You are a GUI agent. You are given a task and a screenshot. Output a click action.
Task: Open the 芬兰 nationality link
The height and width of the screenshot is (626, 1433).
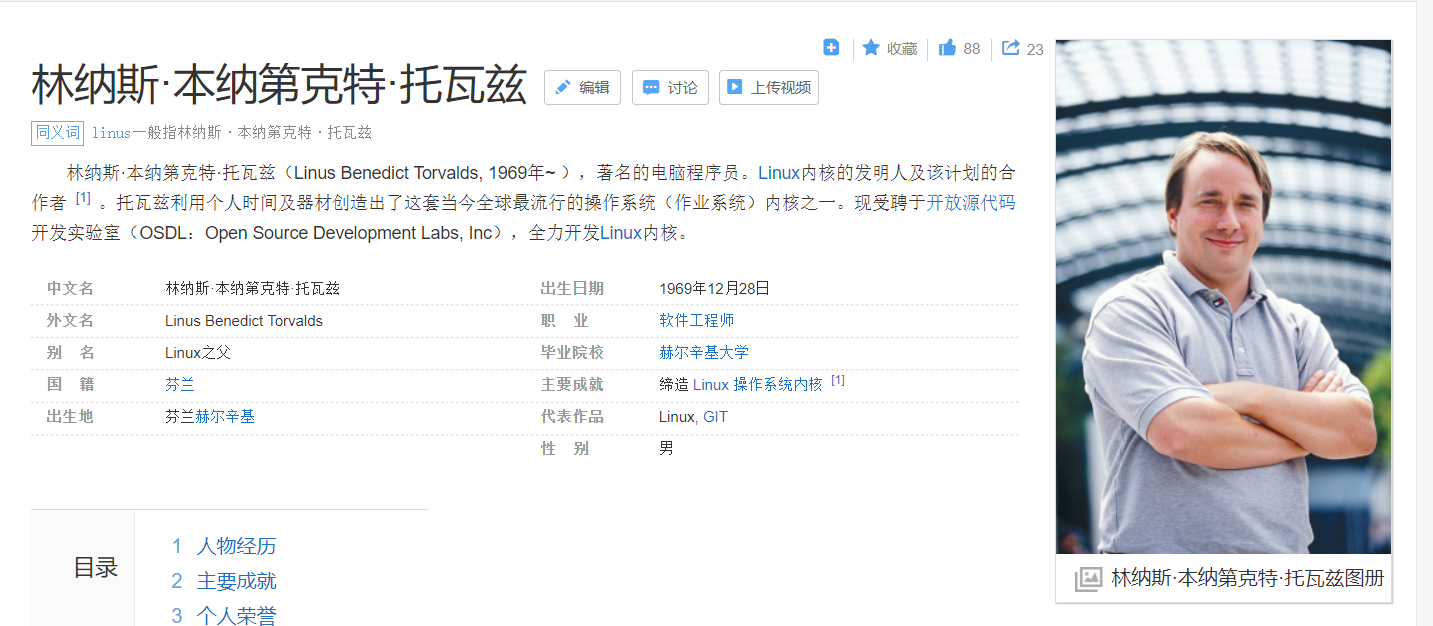(x=180, y=384)
